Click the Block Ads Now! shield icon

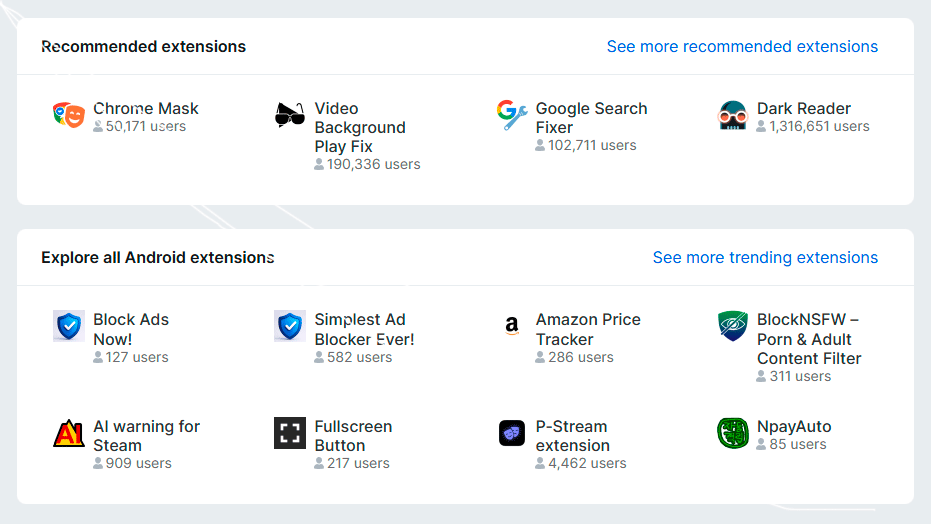click(69, 326)
